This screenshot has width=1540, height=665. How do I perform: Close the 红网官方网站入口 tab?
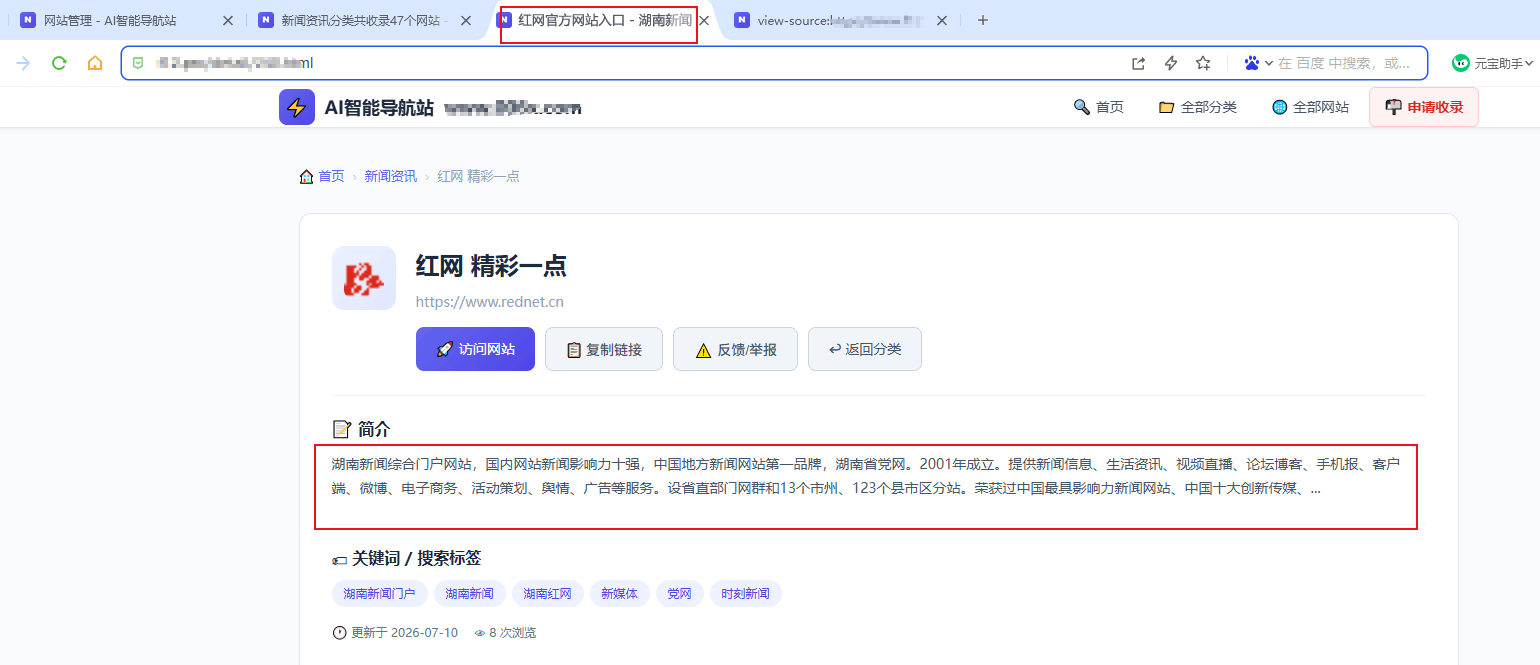[x=704, y=20]
